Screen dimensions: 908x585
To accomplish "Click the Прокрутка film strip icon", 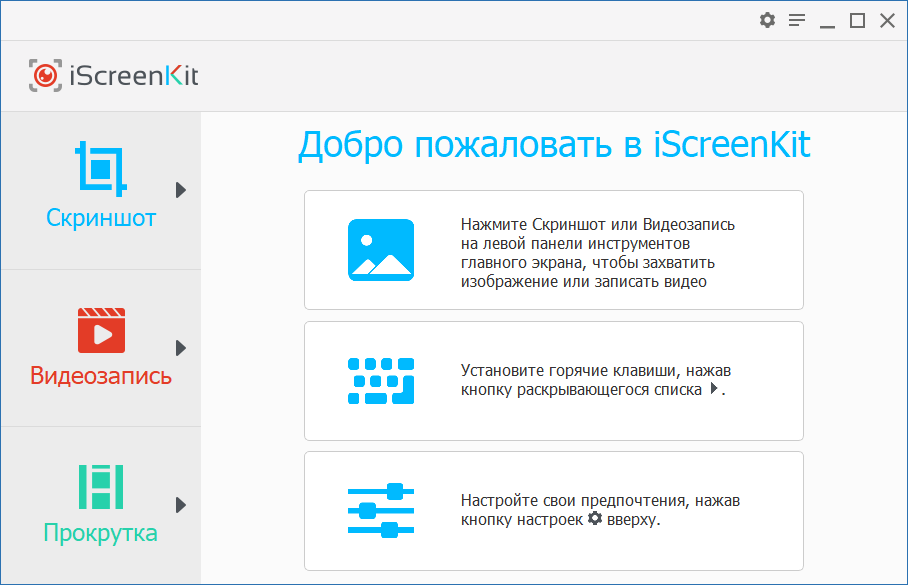I will (101, 487).
